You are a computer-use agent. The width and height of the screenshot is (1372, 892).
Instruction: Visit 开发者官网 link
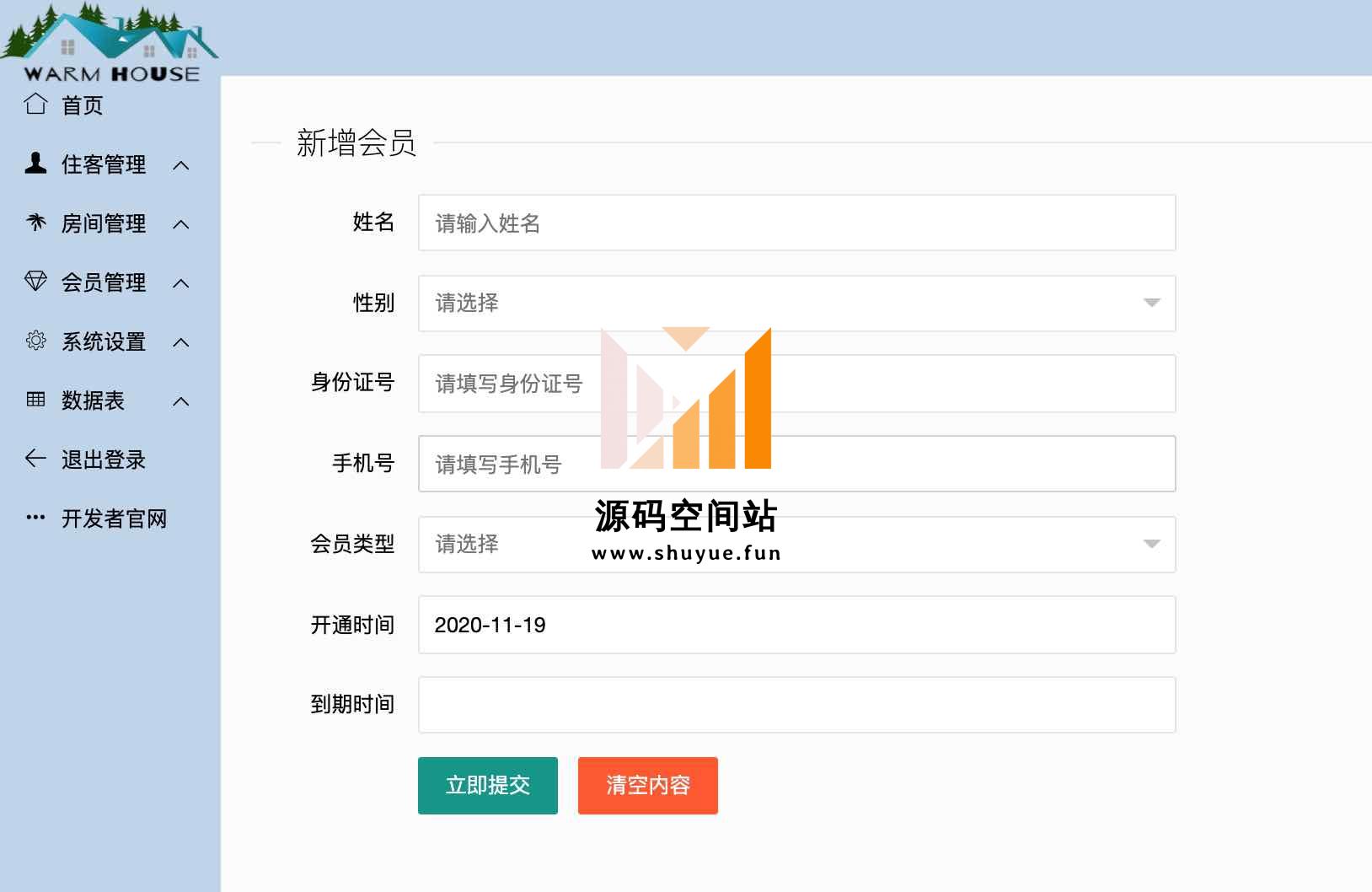coord(115,519)
